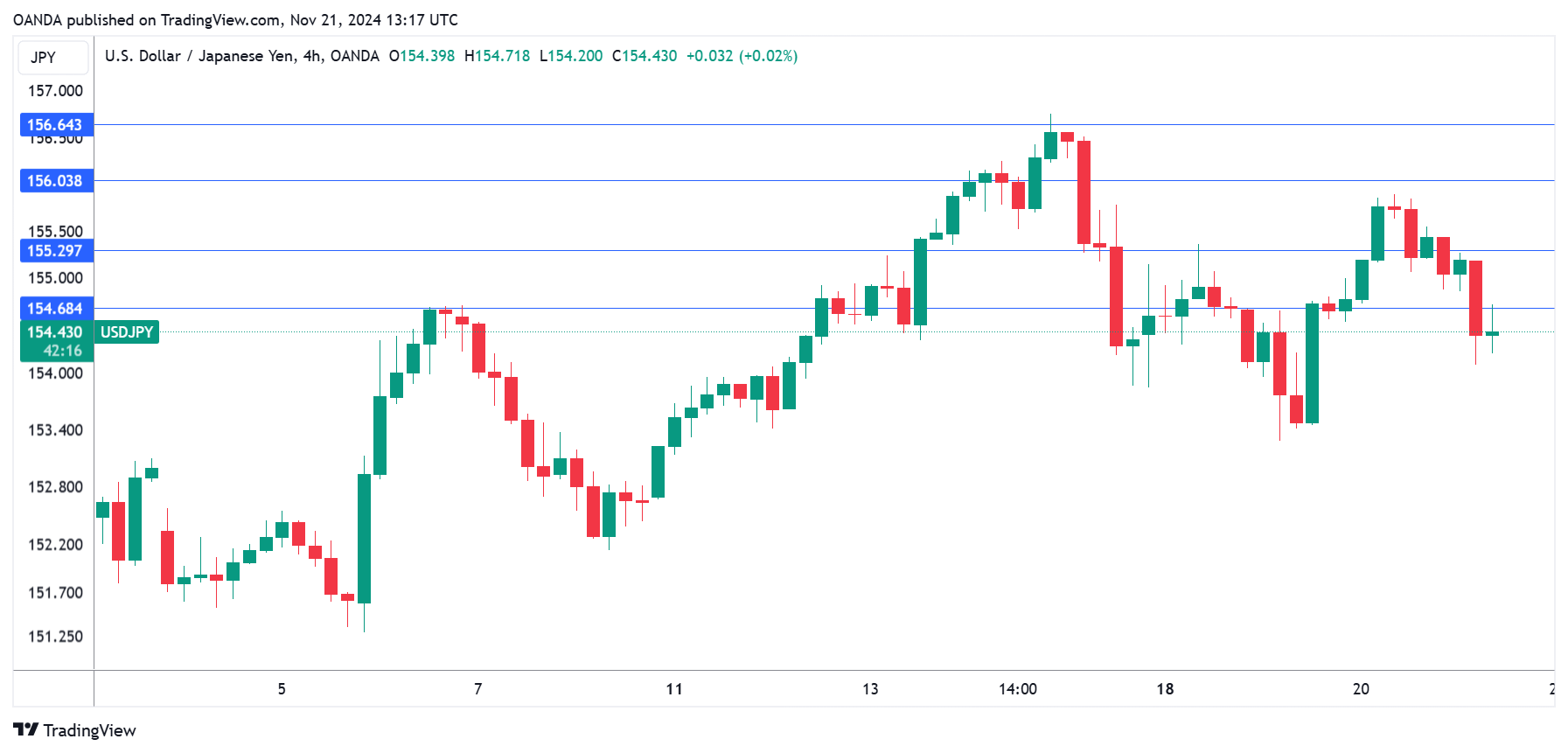The height and width of the screenshot is (753, 1568).
Task: Click date label 18 on time axis
Action: click(1165, 689)
